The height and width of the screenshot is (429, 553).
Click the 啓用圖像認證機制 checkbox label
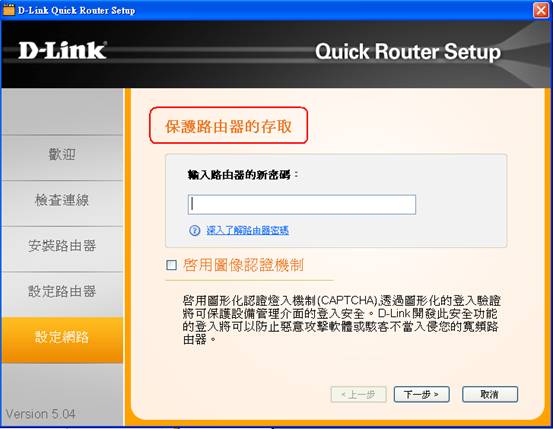243,265
